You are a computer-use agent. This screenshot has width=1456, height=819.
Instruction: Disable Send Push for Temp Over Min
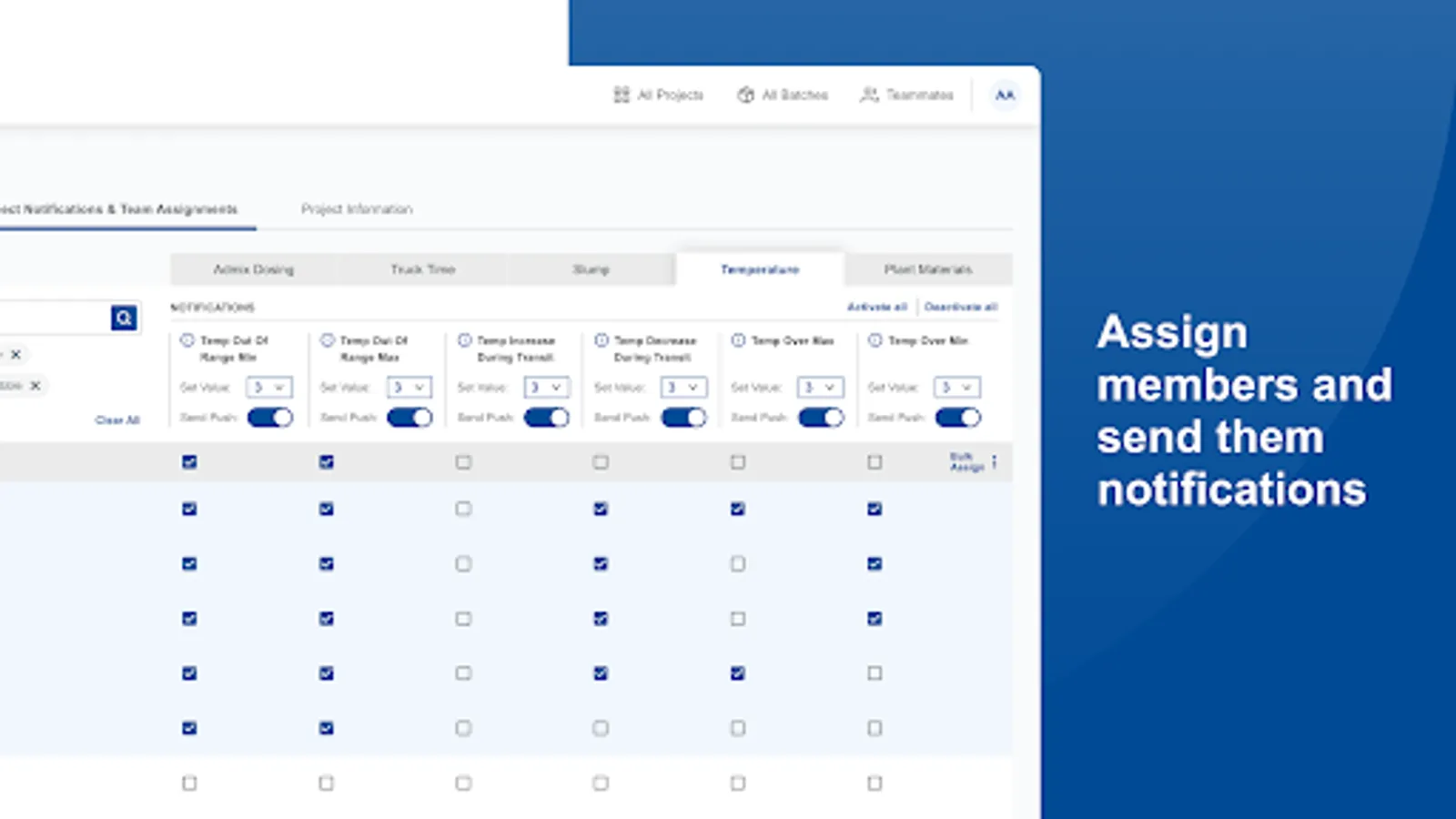(x=958, y=418)
